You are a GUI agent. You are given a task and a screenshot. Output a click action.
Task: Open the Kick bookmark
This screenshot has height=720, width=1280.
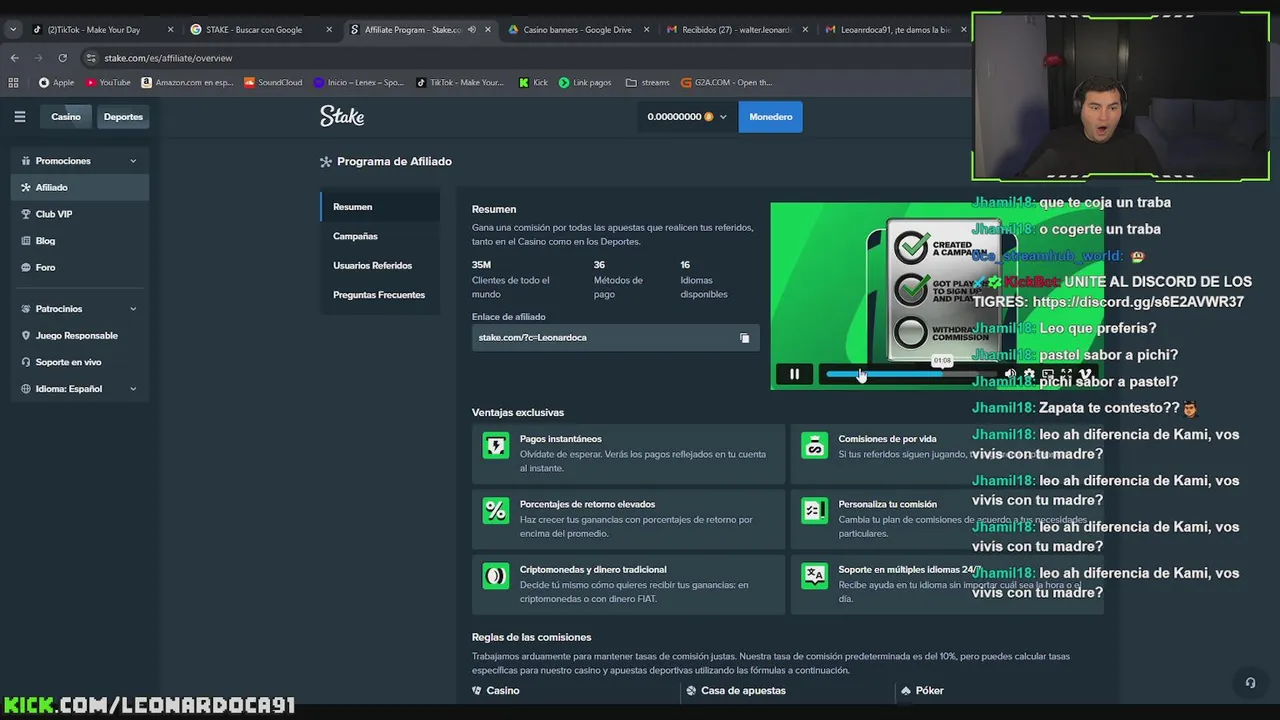[x=533, y=83]
